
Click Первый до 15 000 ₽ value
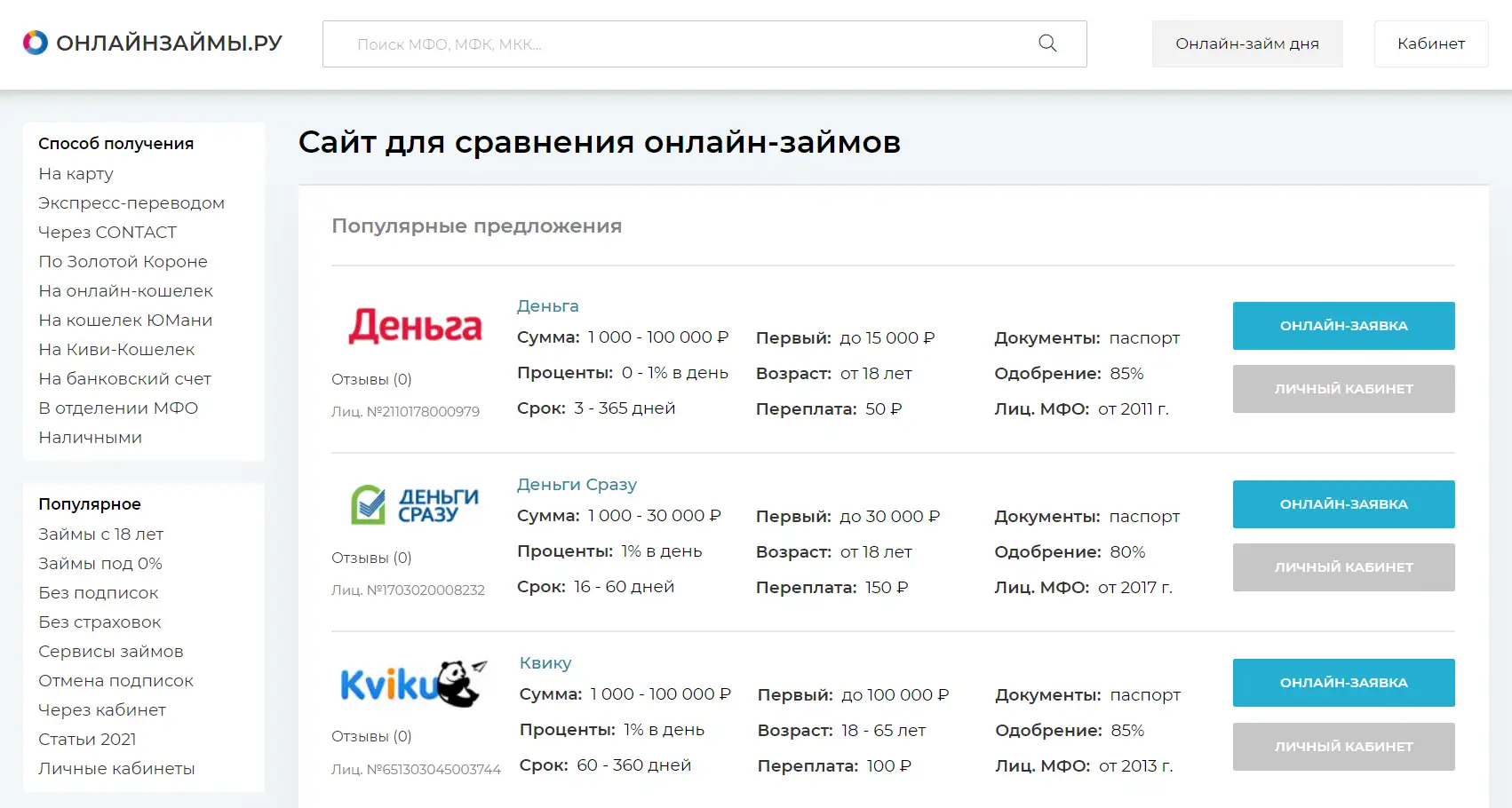(x=845, y=338)
